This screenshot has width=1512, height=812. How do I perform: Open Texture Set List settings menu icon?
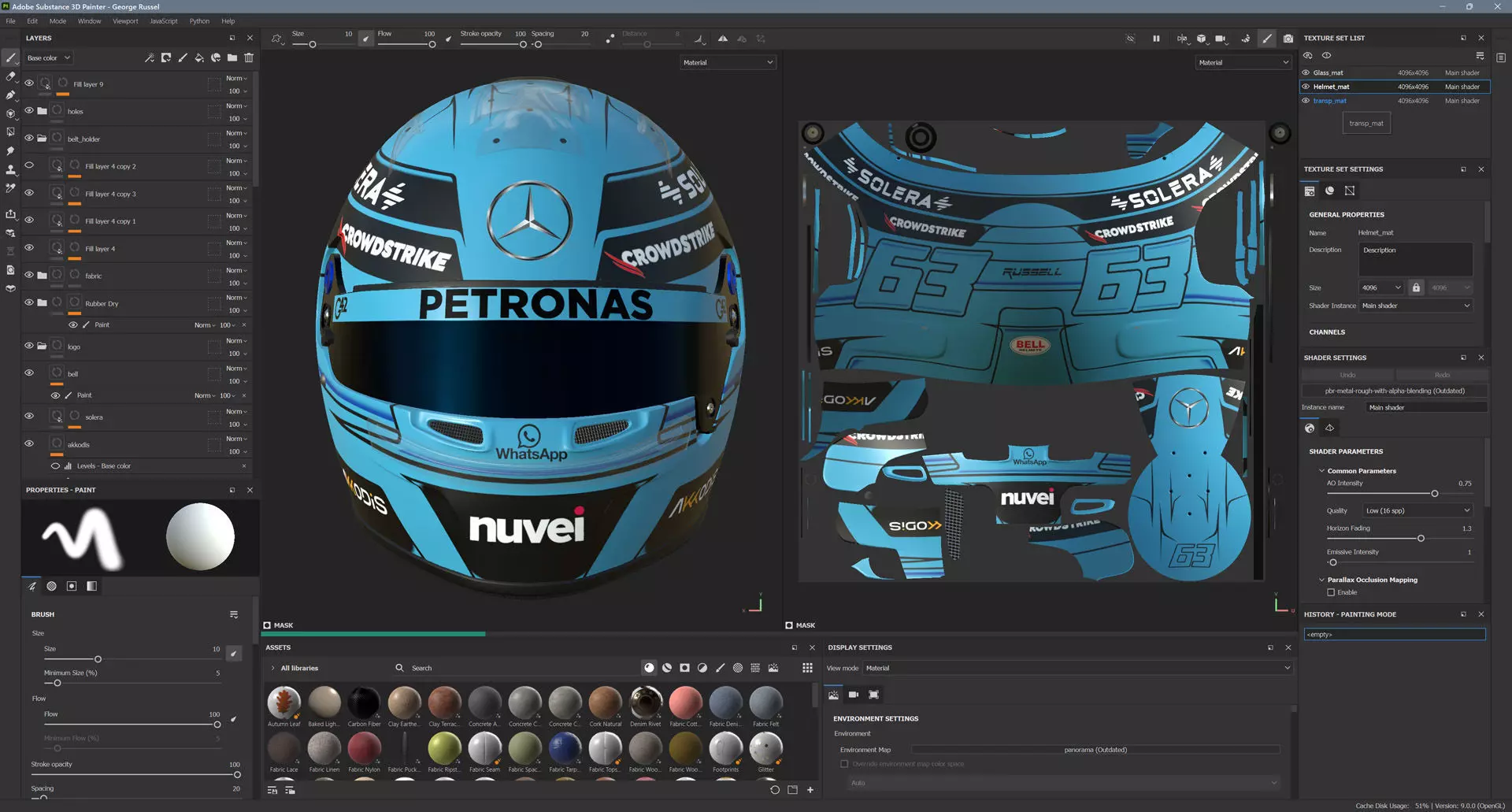(x=1480, y=56)
